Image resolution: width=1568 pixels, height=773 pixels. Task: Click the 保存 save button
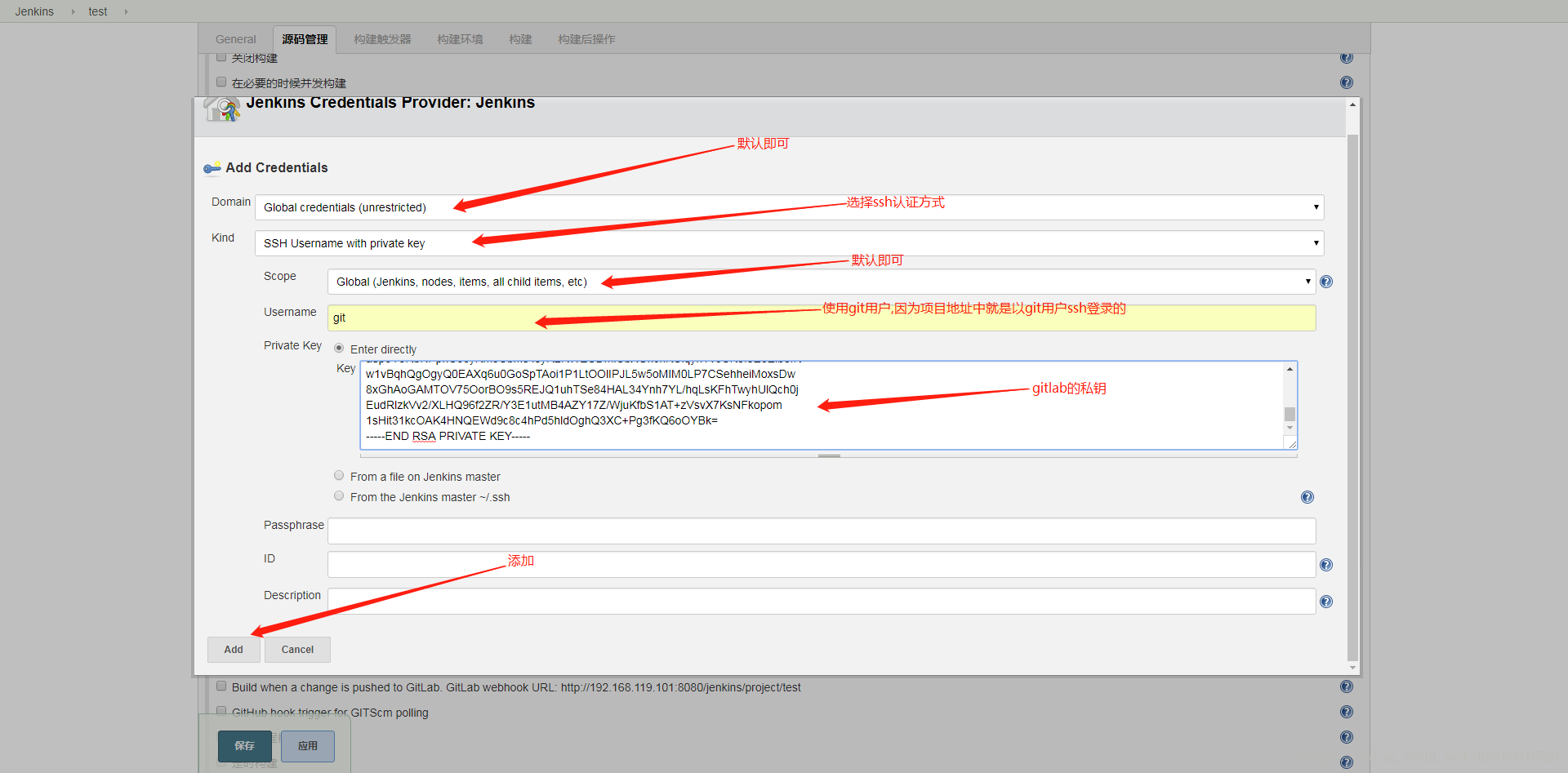[244, 746]
